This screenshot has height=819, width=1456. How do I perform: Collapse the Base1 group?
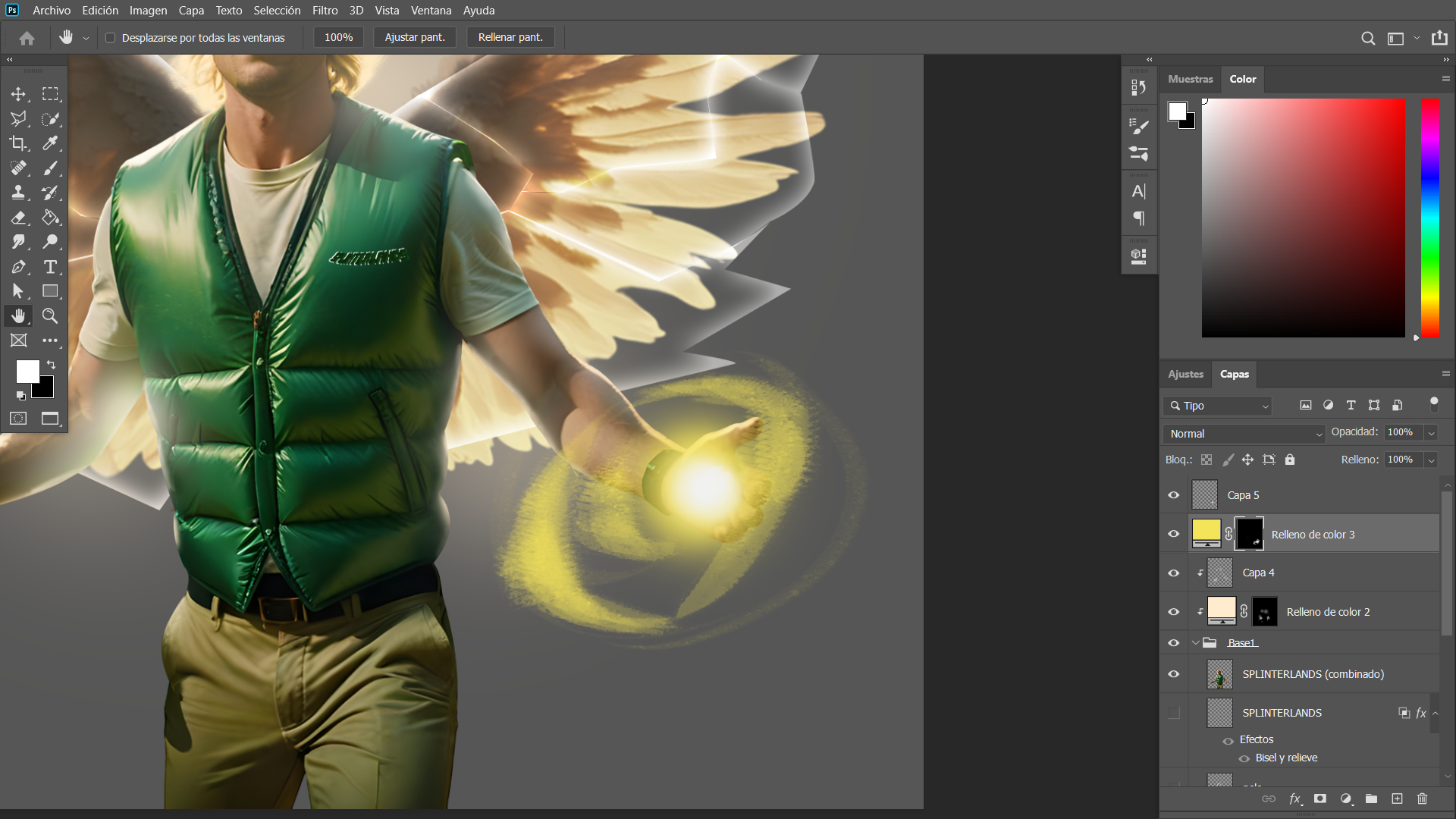pyautogui.click(x=1196, y=643)
